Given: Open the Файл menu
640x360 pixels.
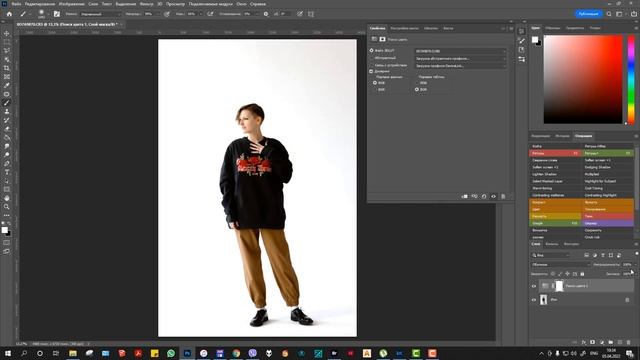Looking at the screenshot, I should 16,4.
